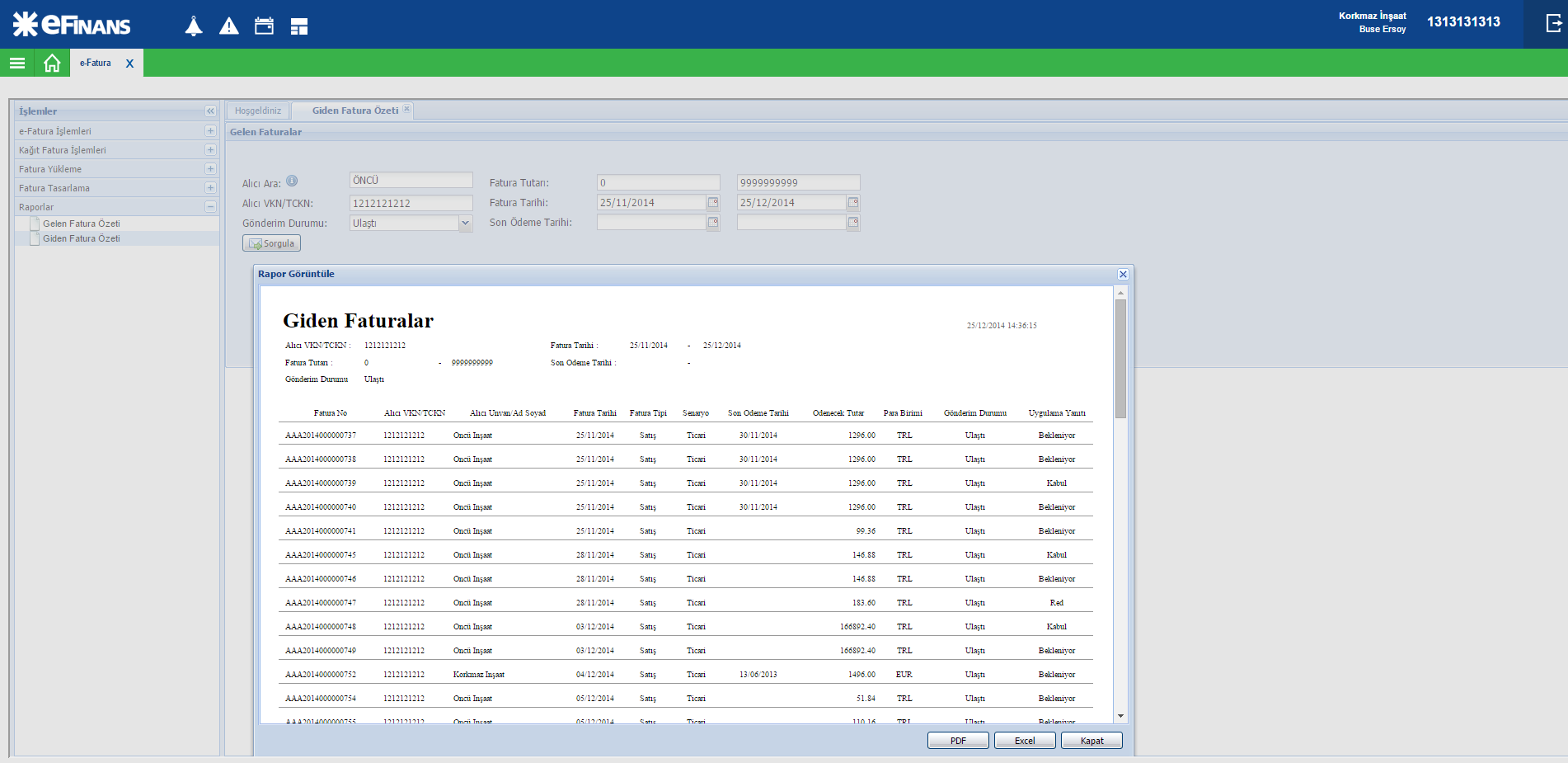Viewport: 1568px width, 763px height.
Task: Log out using the exit icon
Action: click(1553, 23)
